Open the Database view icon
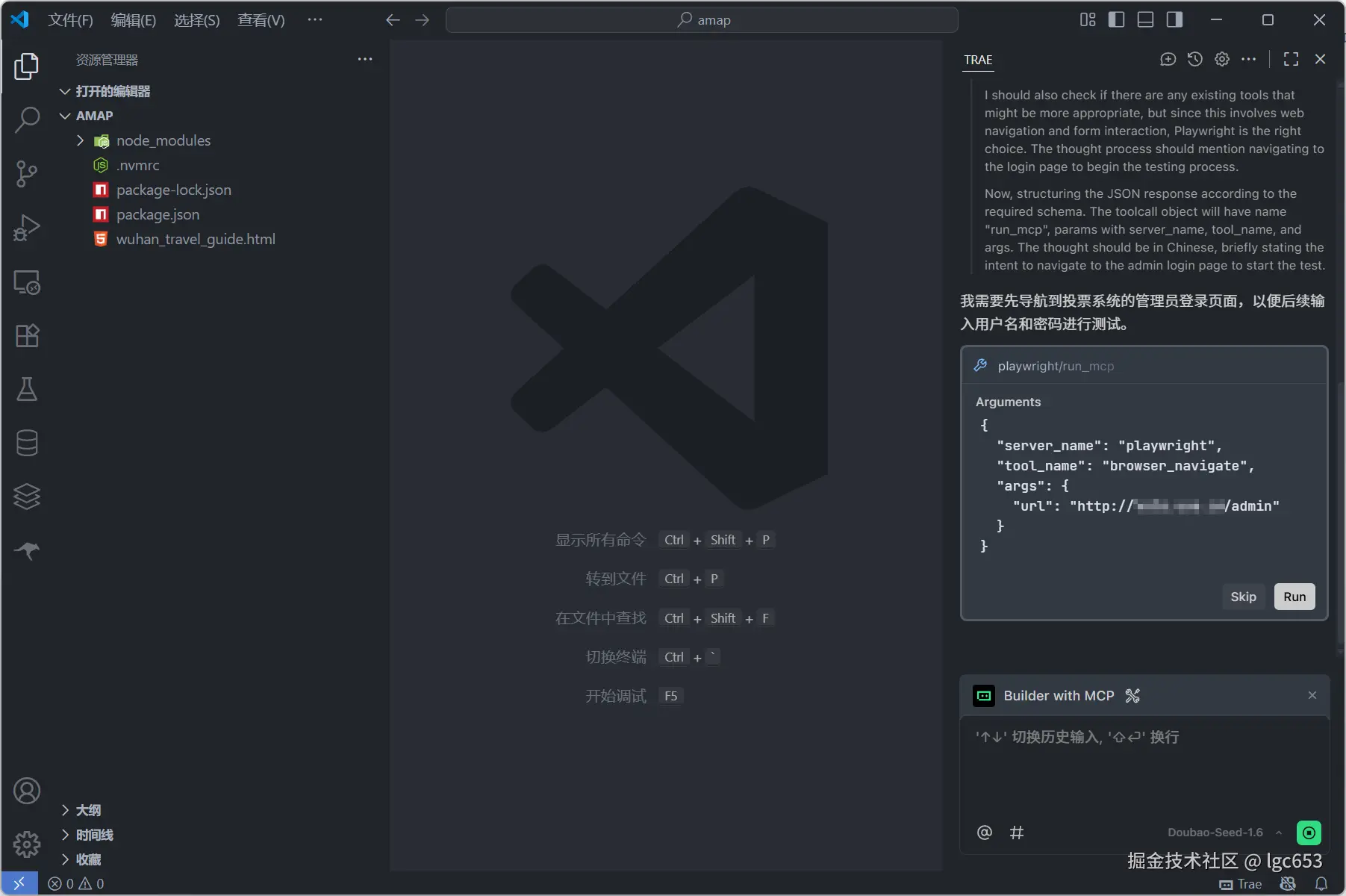1346x896 pixels. (x=27, y=443)
